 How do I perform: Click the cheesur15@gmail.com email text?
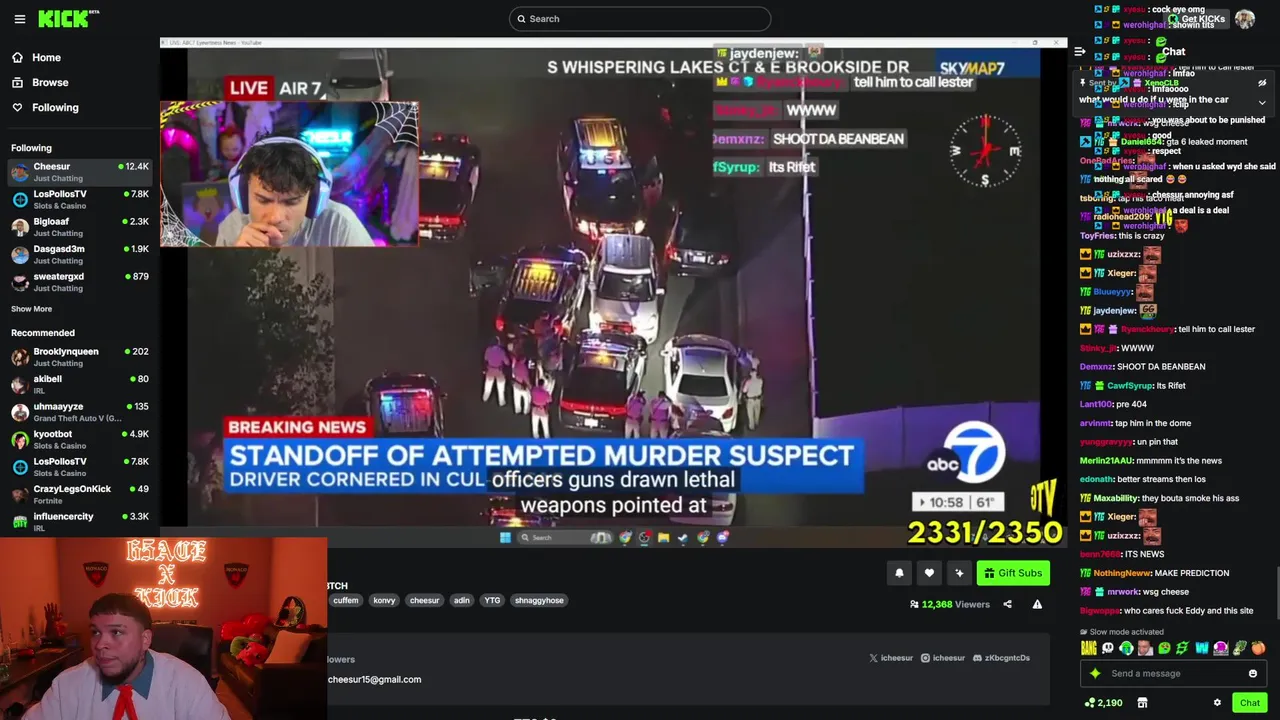click(374, 679)
